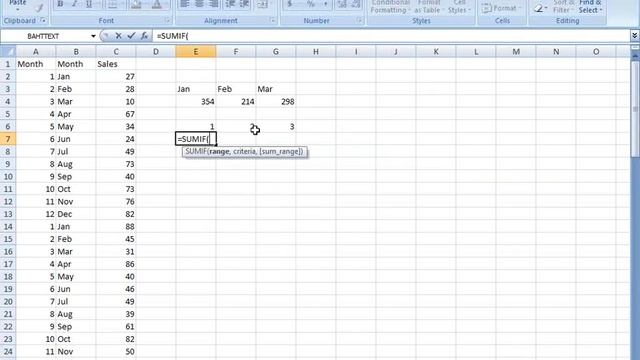Cancel the formula entry with the X icon
The image size is (640, 360).
[x=118, y=36]
